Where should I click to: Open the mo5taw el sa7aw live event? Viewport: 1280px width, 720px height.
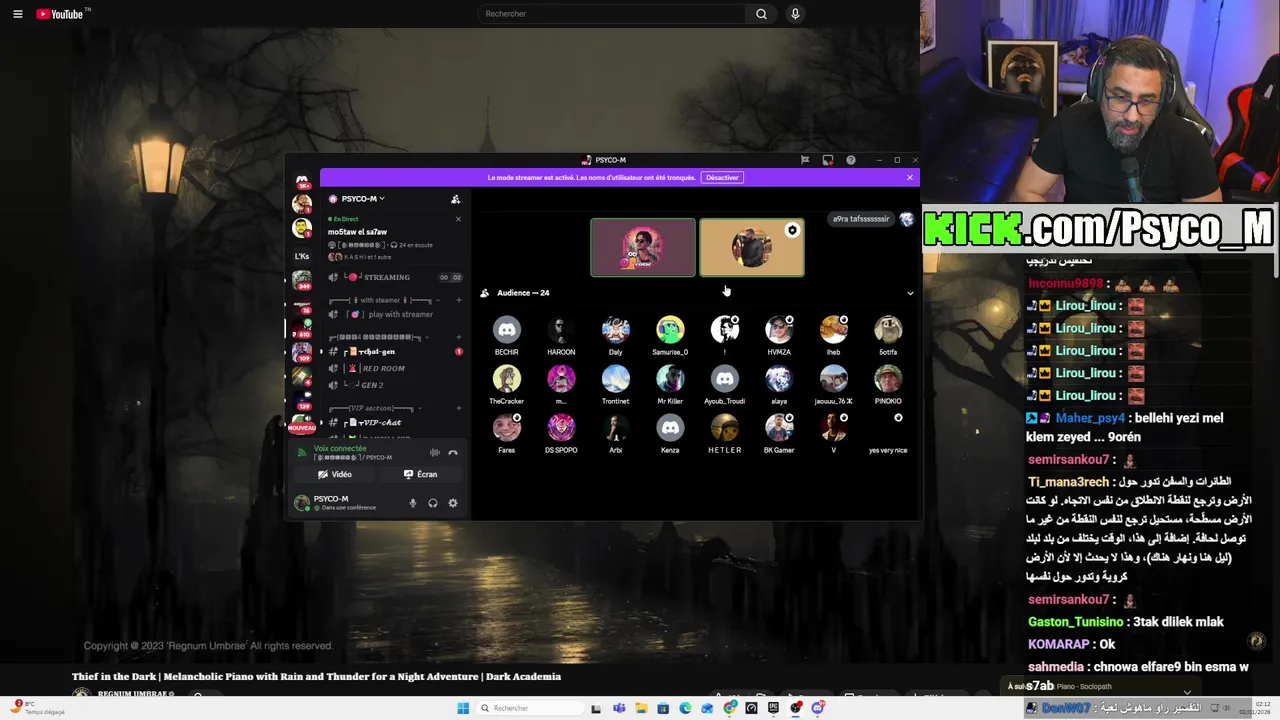tap(357, 232)
